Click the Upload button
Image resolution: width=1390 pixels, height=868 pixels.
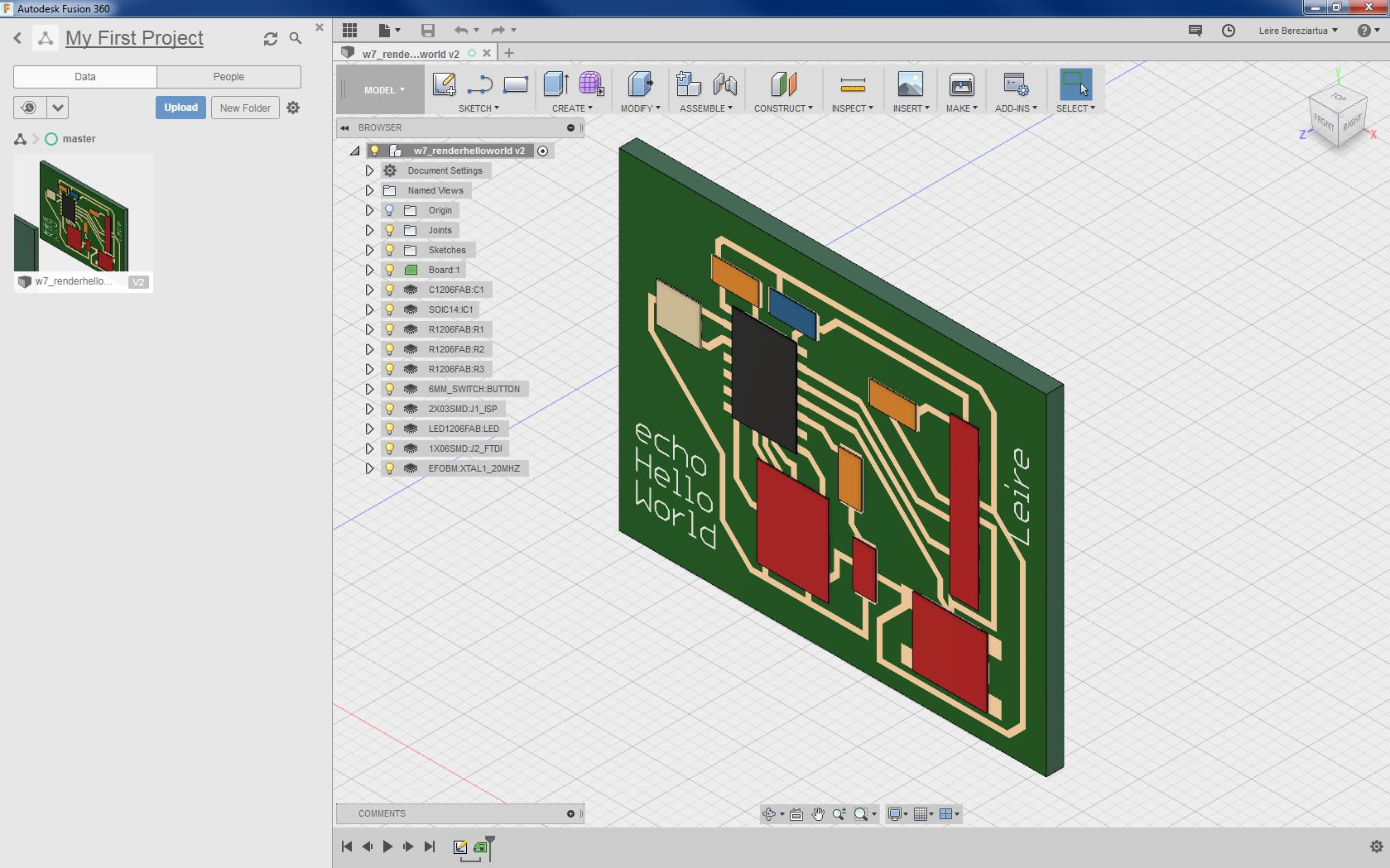click(180, 108)
